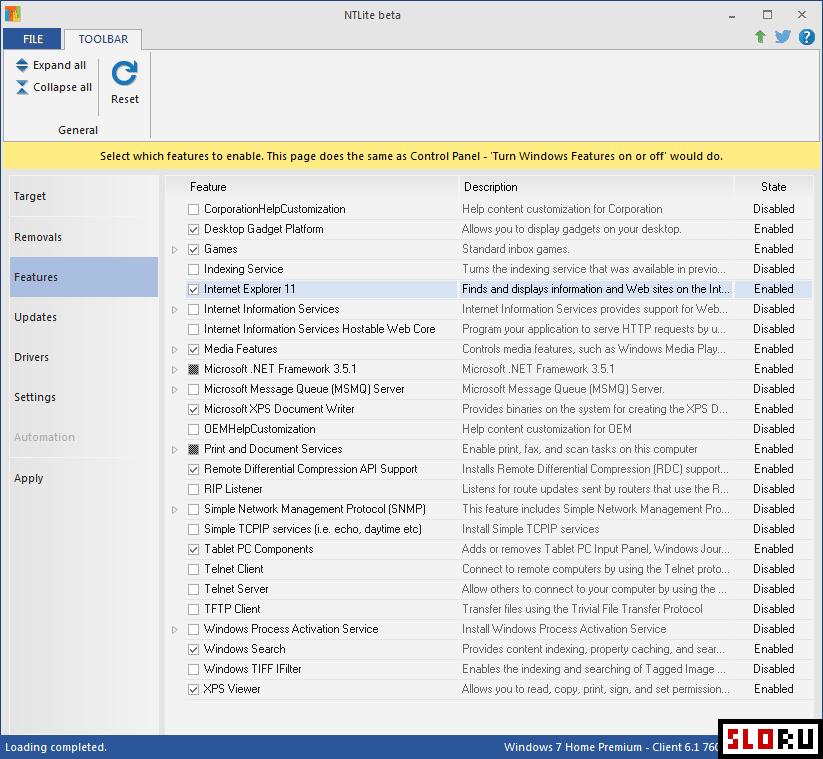Open the Settings page
The width and height of the screenshot is (823, 759).
[x=84, y=397]
